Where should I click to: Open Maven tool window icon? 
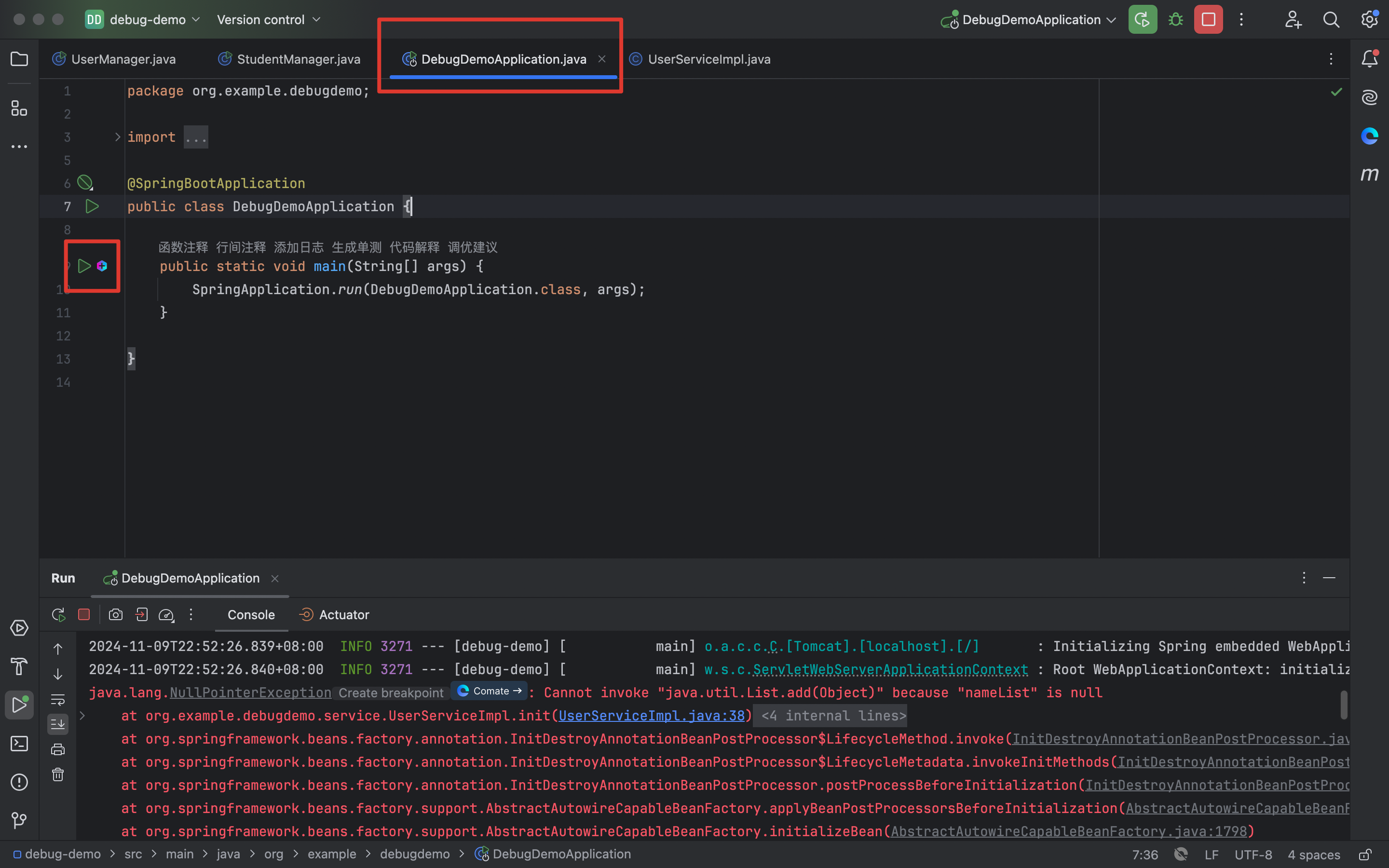click(x=1370, y=174)
